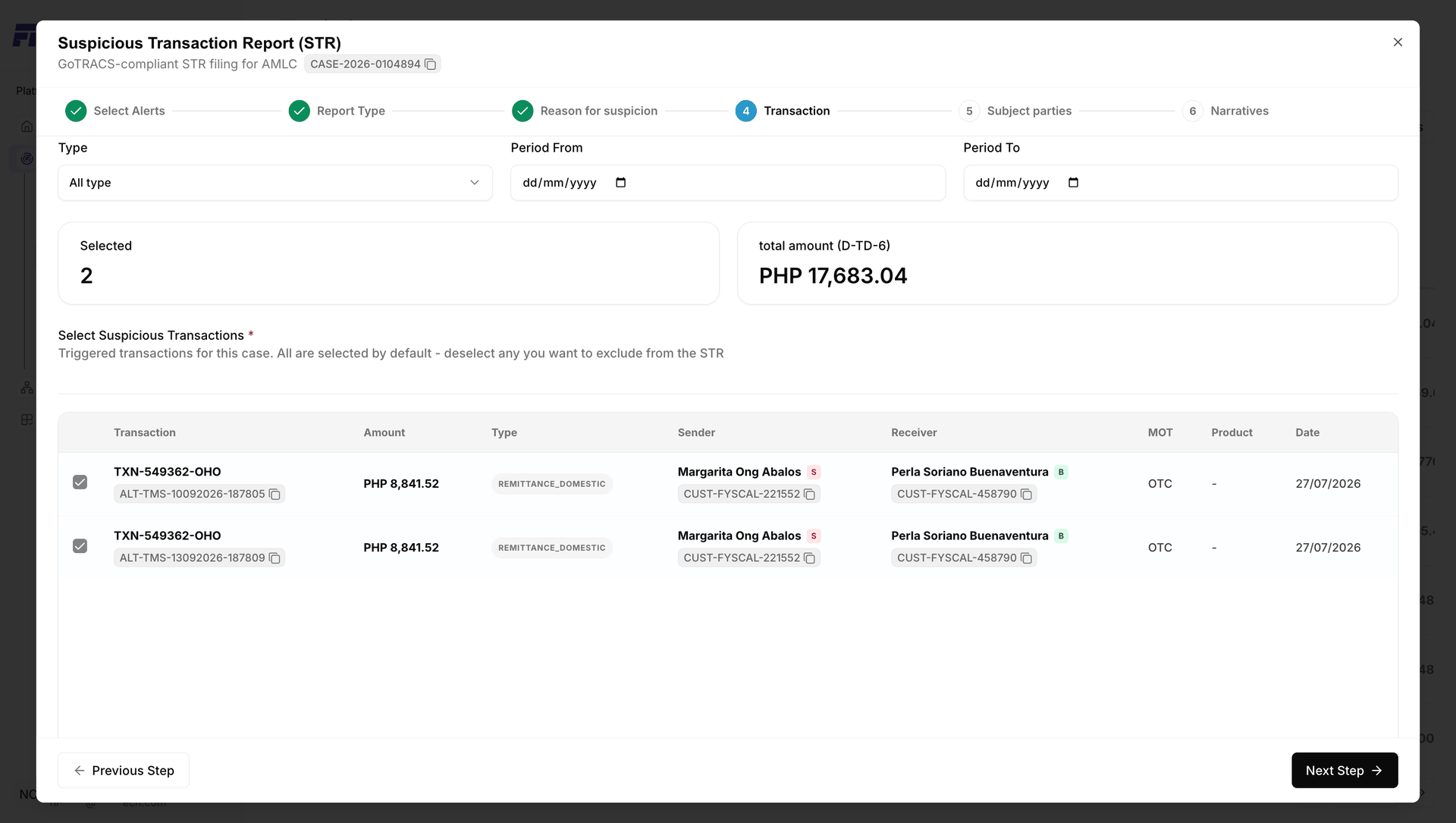Click the MOT column header

pos(1160,432)
